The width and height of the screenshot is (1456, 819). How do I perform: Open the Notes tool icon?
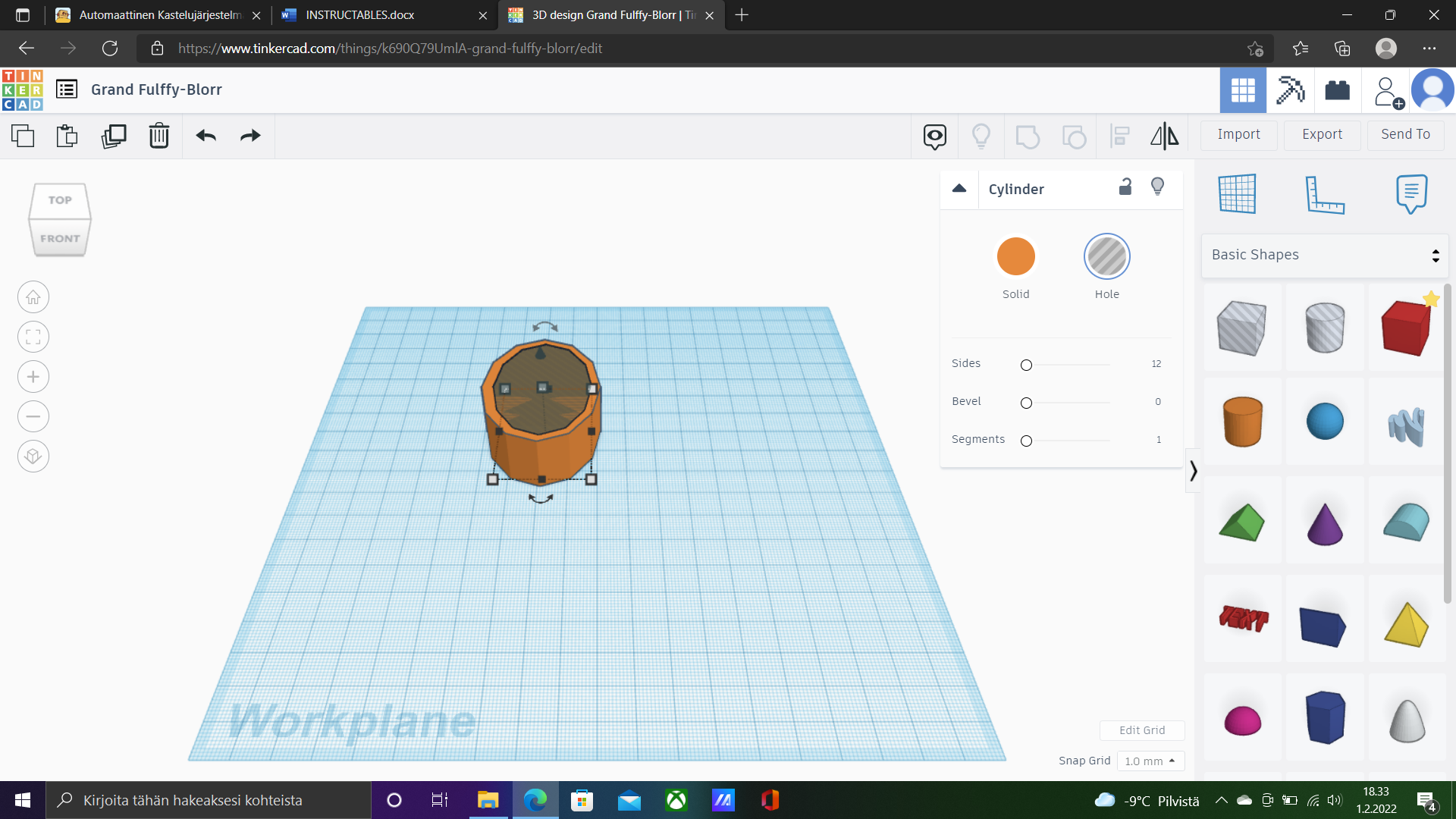[x=1410, y=194]
